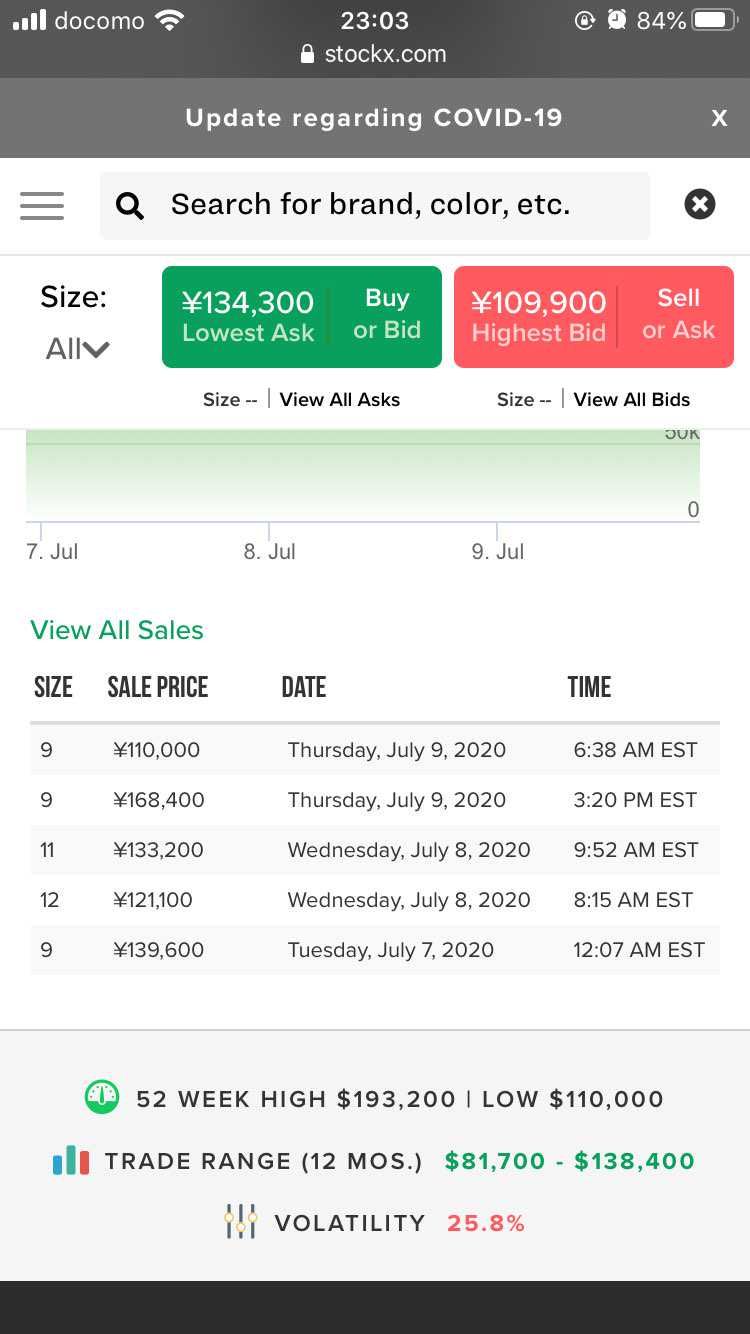Image resolution: width=750 pixels, height=1334 pixels.
Task: Open the Update regarding COVID-19 notice
Action: pyautogui.click(x=374, y=118)
